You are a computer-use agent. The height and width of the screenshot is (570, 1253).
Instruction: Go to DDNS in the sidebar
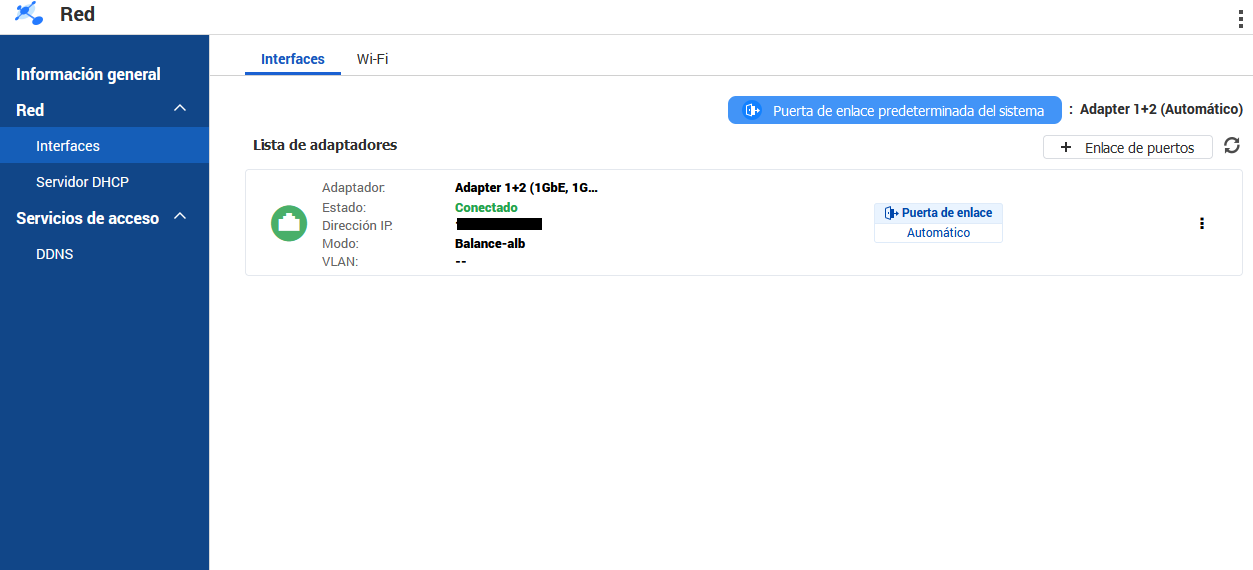pos(54,254)
